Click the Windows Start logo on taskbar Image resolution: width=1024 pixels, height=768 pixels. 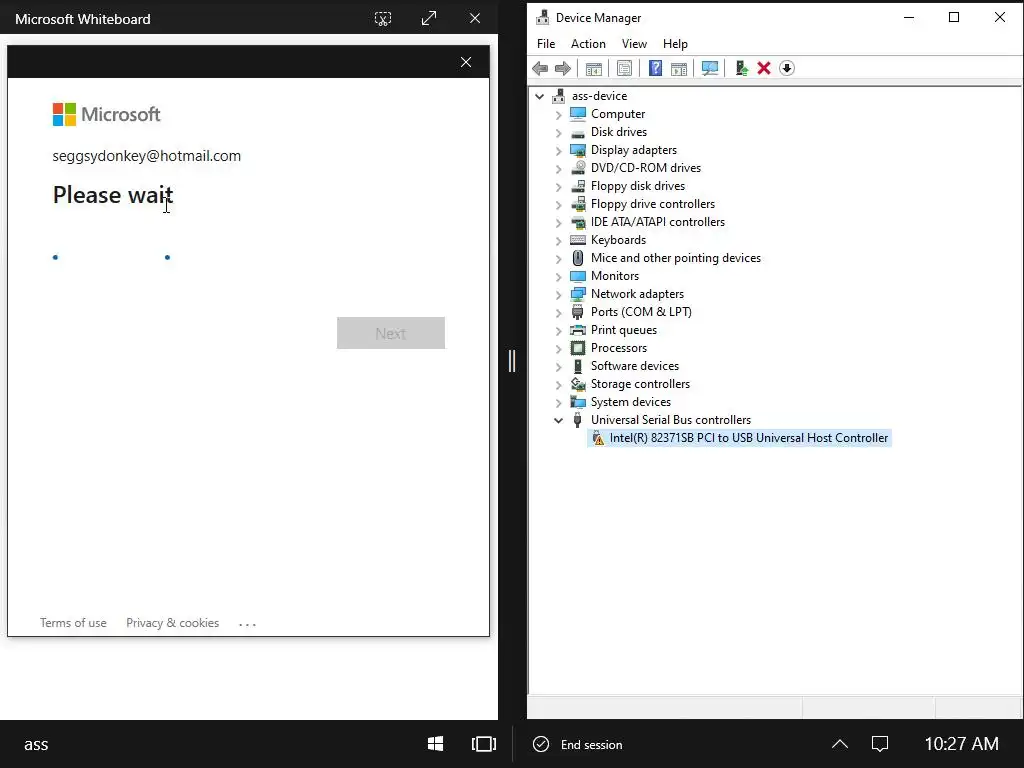[436, 744]
